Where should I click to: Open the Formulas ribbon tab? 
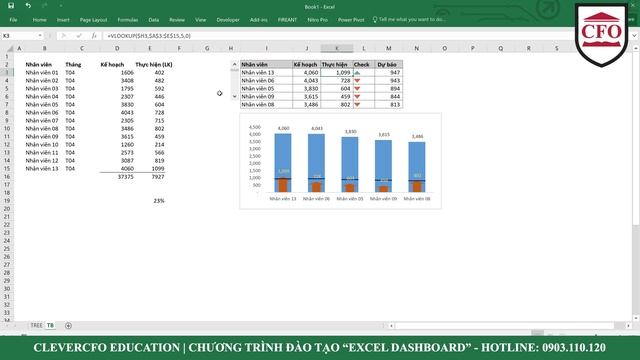[x=128, y=20]
